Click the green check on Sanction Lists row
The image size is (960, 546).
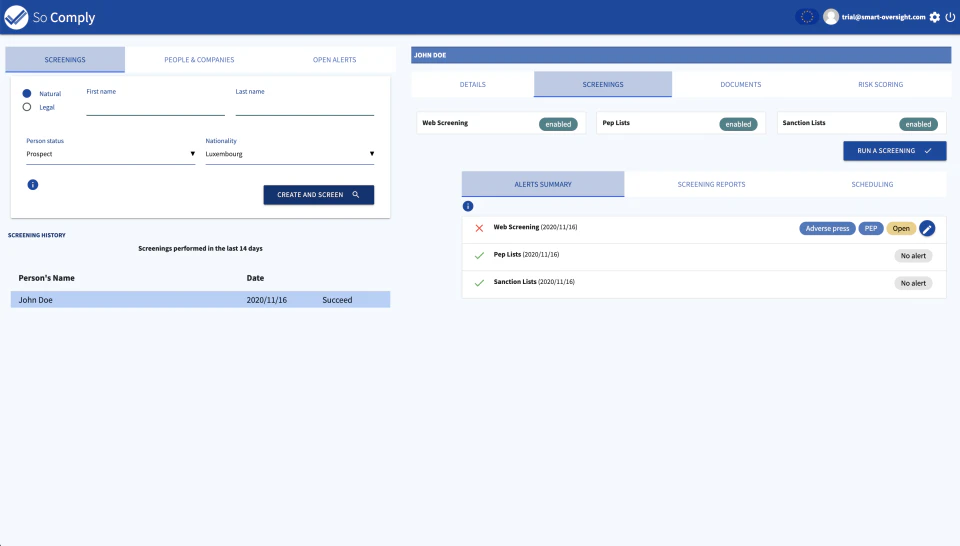[479, 283]
